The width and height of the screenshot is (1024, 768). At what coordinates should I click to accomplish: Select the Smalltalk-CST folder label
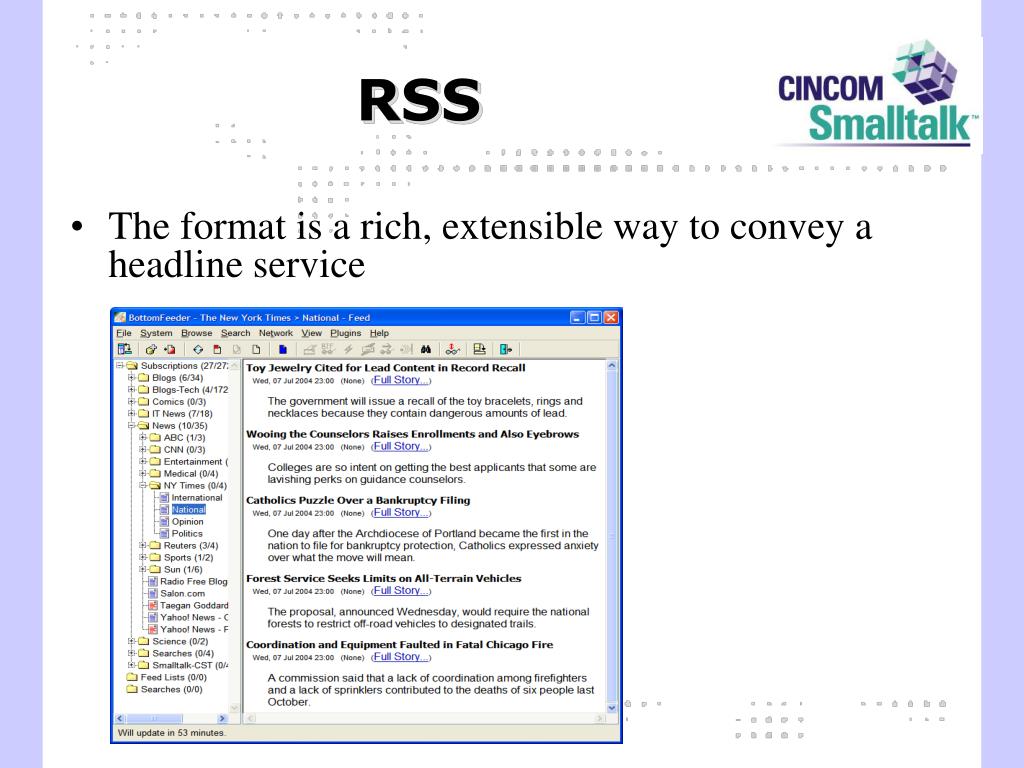[x=190, y=665]
